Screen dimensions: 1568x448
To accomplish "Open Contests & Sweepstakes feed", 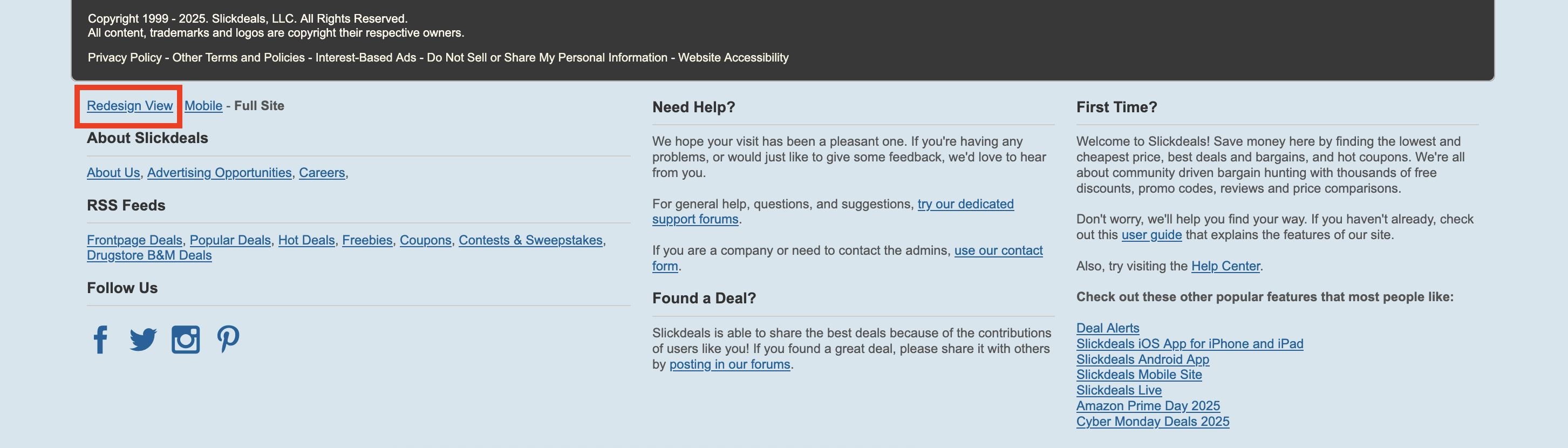I will tap(530, 240).
